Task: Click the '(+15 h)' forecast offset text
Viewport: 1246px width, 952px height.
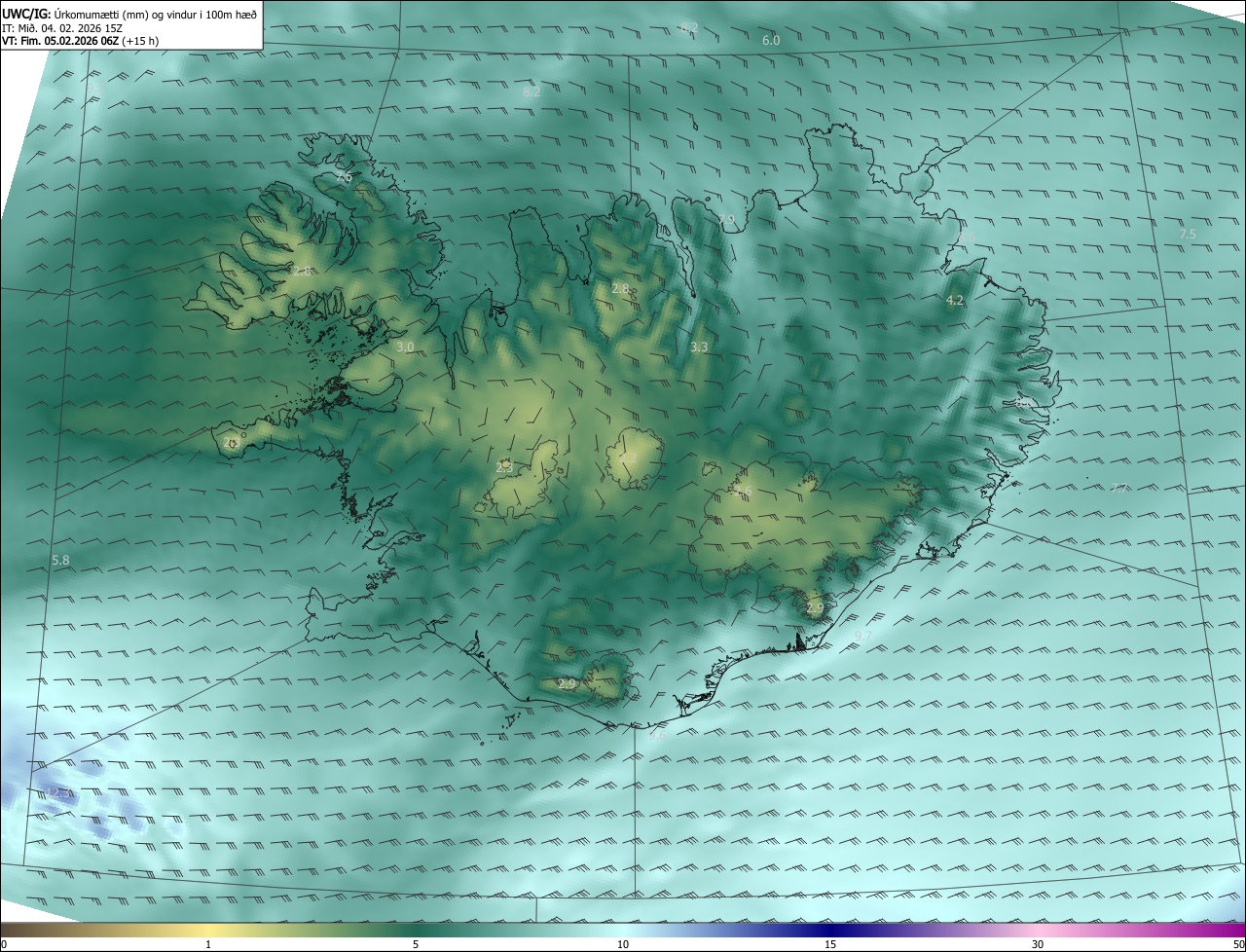Action: (x=140, y=41)
